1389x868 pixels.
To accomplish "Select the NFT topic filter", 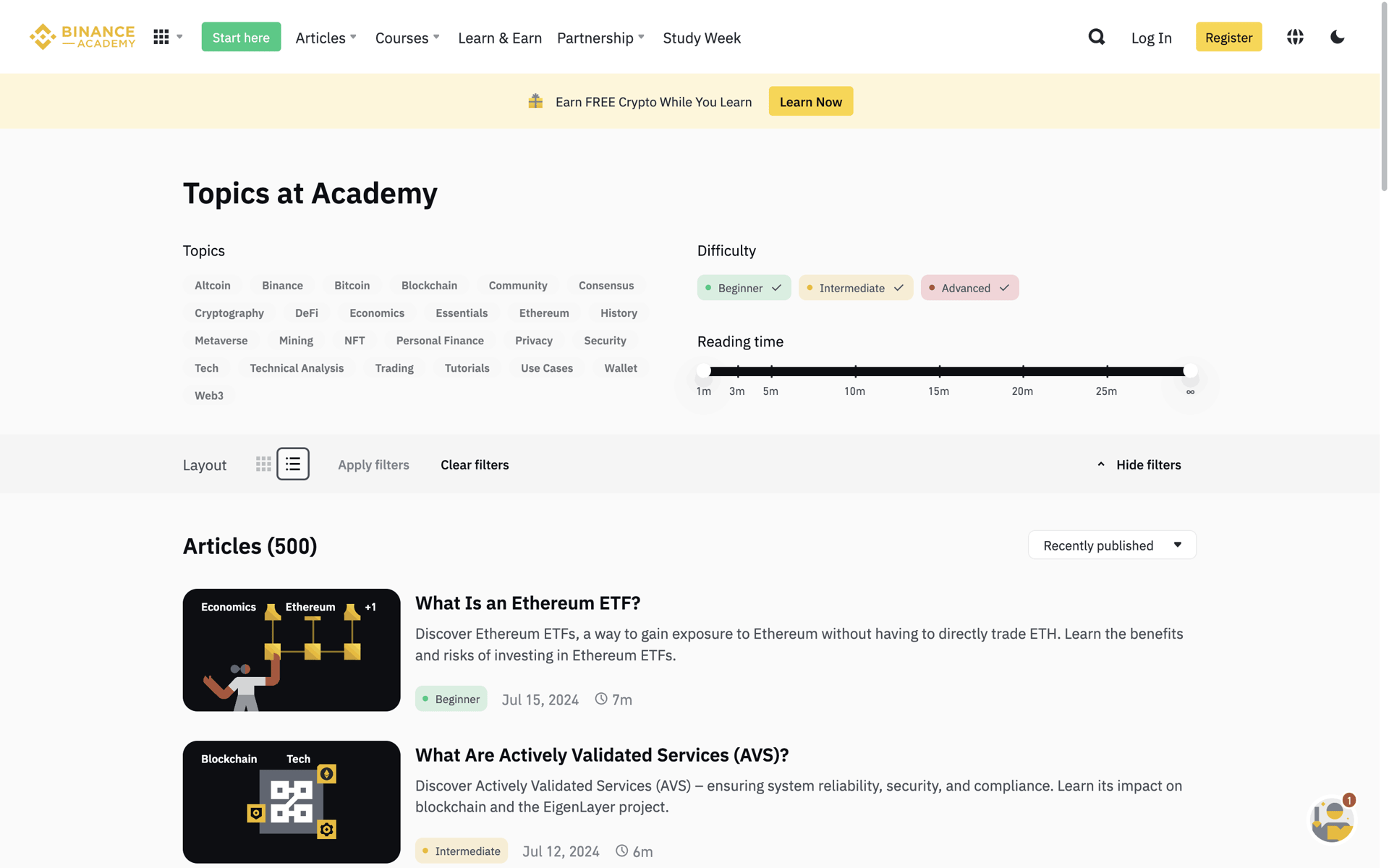I will pos(354,340).
